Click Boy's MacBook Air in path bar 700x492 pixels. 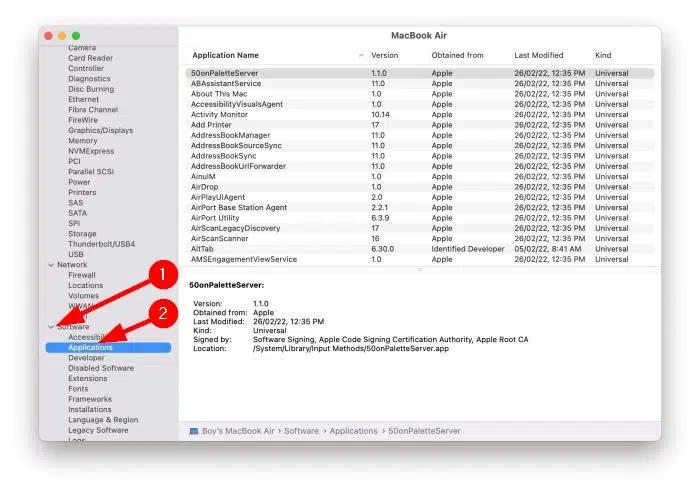238,431
